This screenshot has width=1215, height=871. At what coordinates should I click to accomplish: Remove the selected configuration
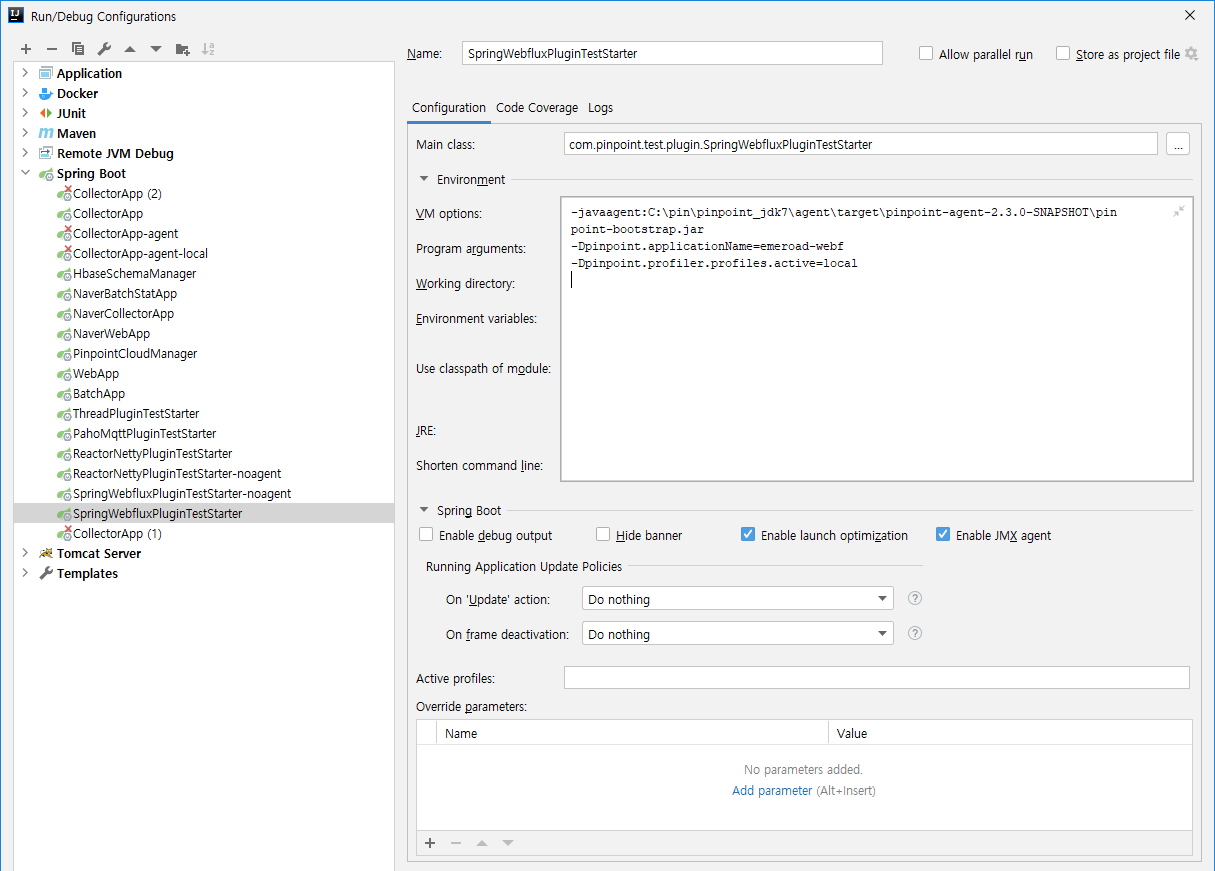point(51,48)
